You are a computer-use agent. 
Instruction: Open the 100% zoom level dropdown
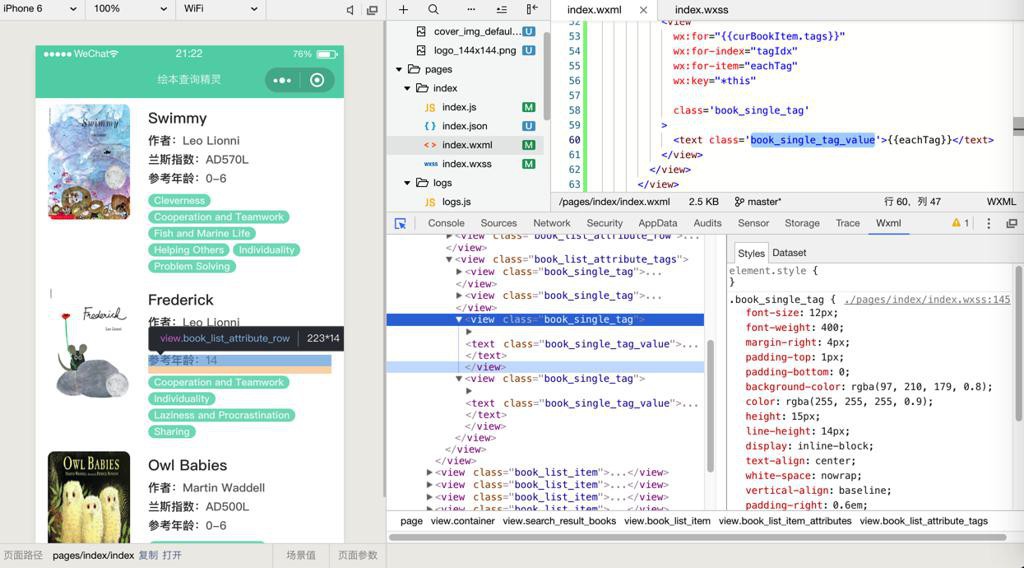pos(130,9)
